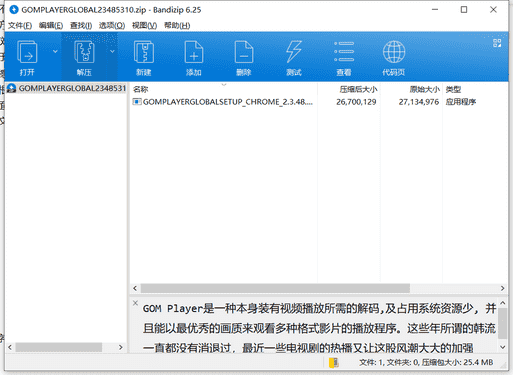Click the 添加 (Add files) icon
513x375 pixels.
tap(194, 52)
